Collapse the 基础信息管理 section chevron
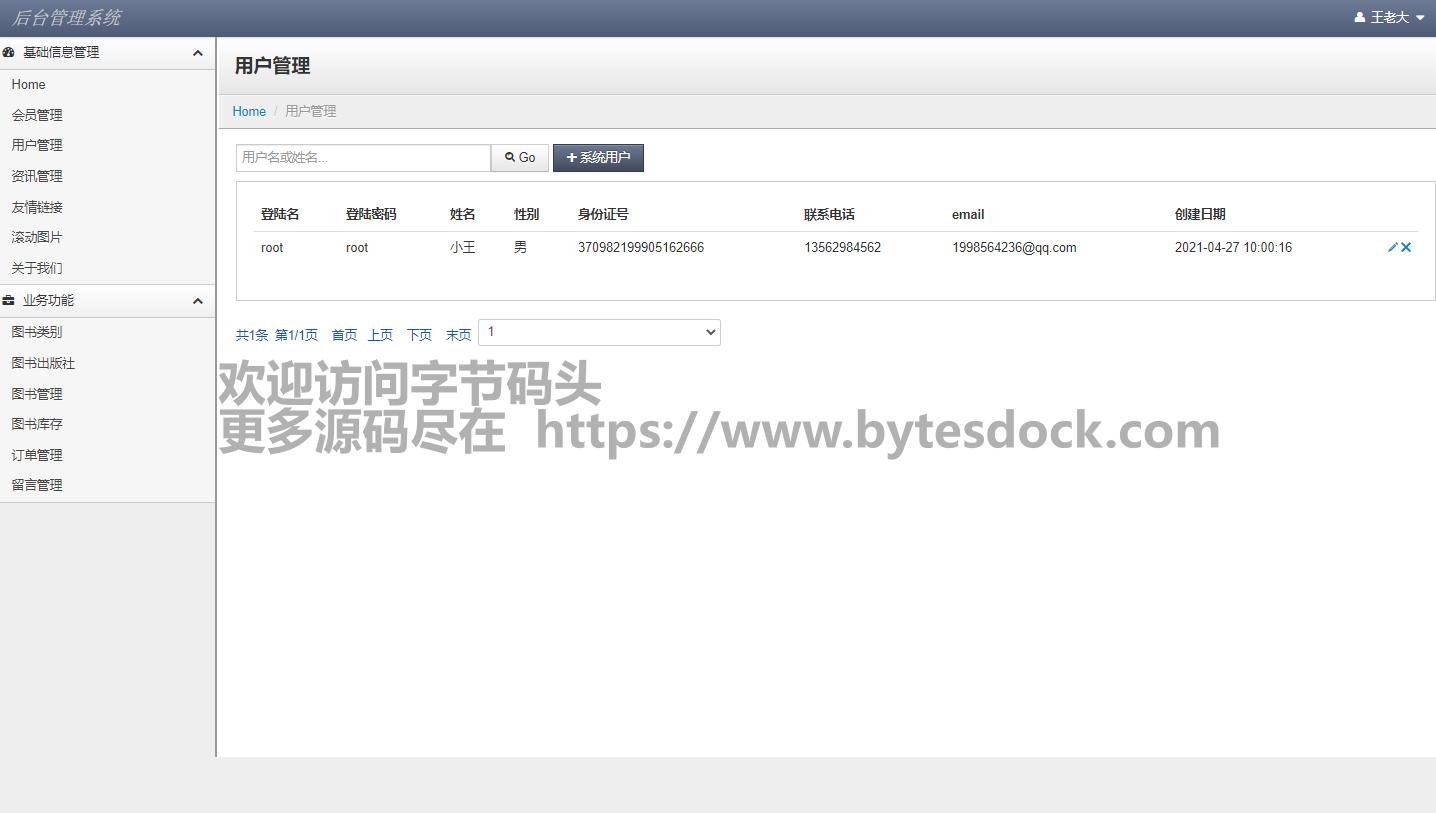Viewport: 1436px width, 813px height. tap(197, 53)
